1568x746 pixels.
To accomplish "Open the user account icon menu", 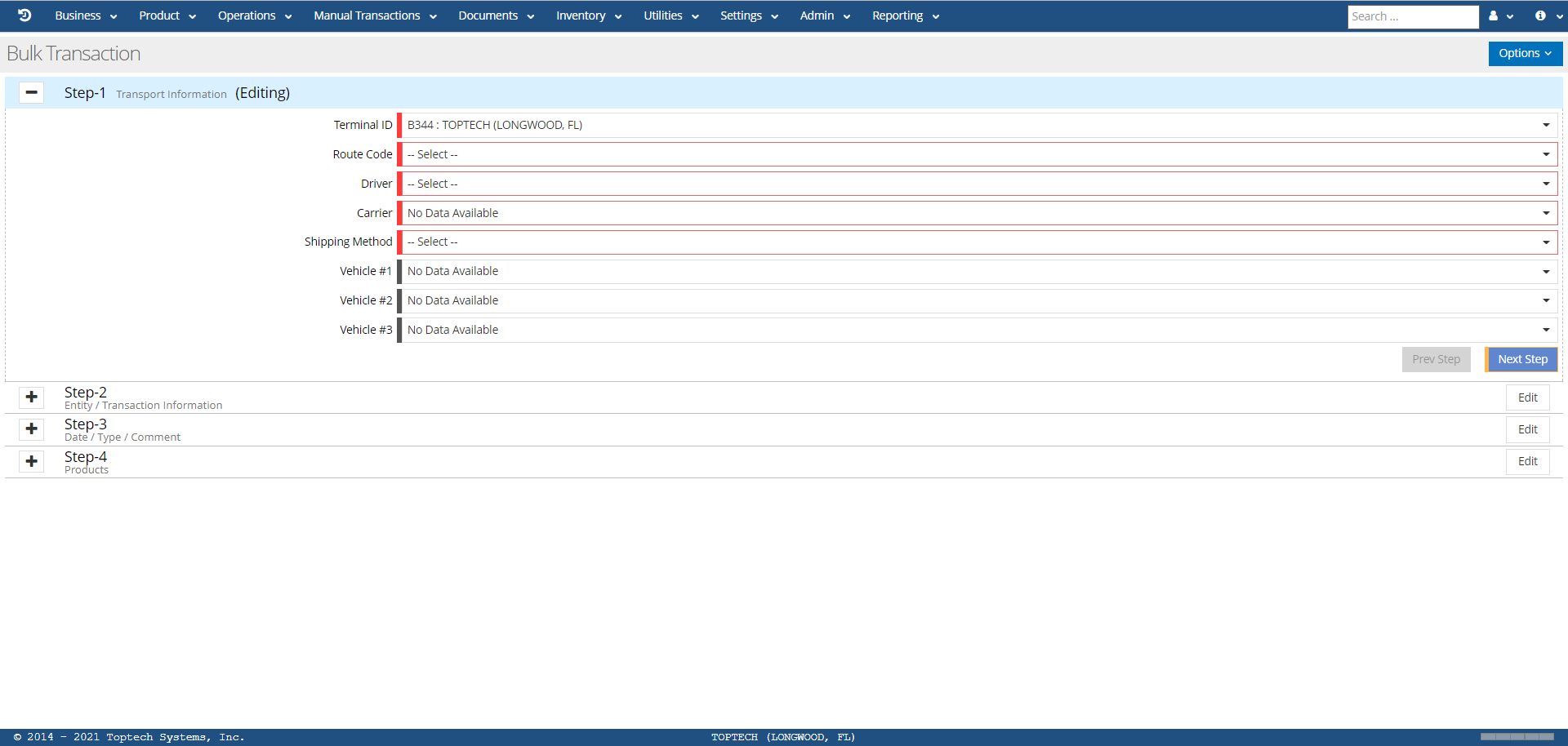I will [1500, 16].
